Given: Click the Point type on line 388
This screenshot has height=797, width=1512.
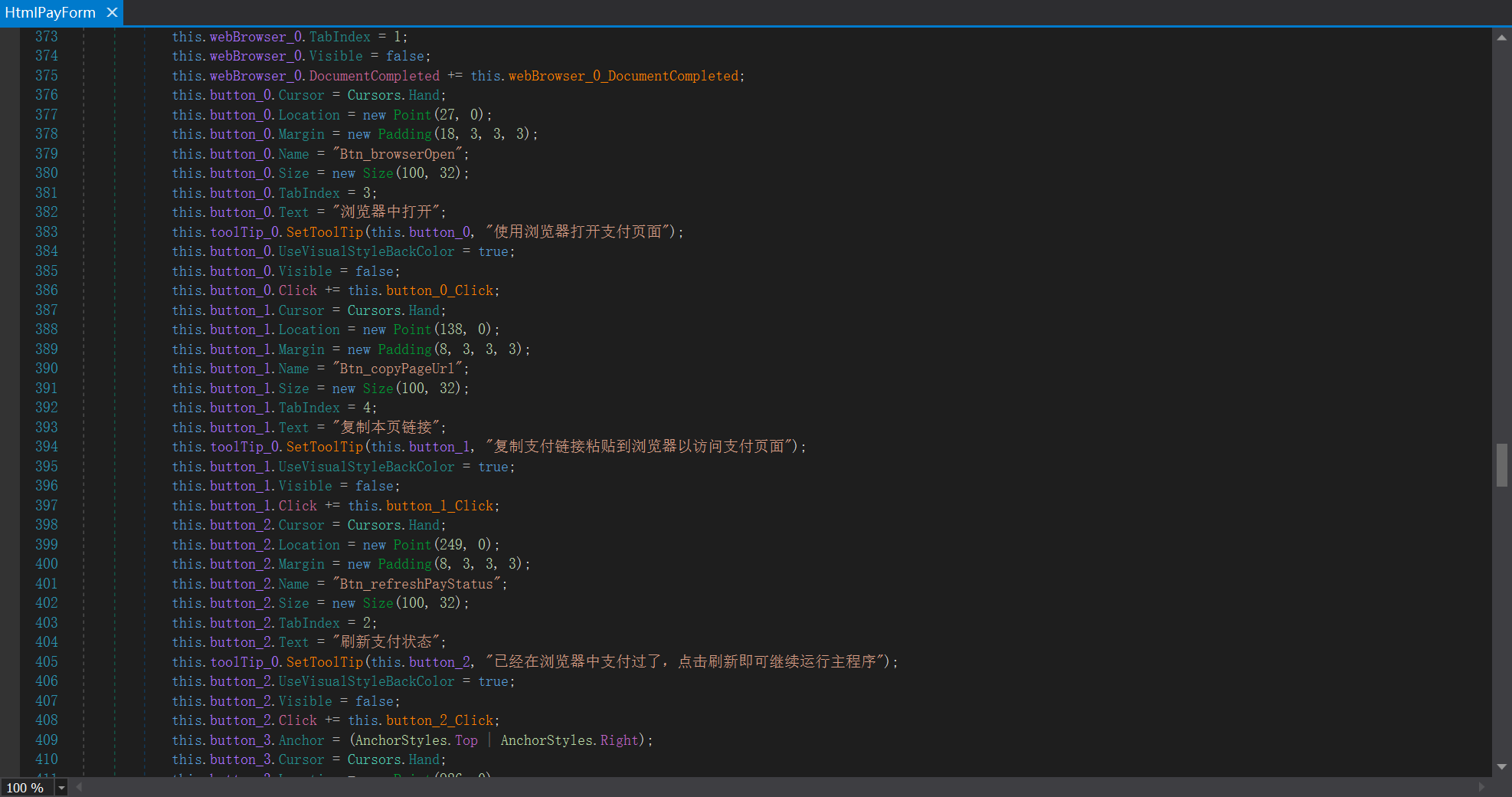Looking at the screenshot, I should (412, 330).
